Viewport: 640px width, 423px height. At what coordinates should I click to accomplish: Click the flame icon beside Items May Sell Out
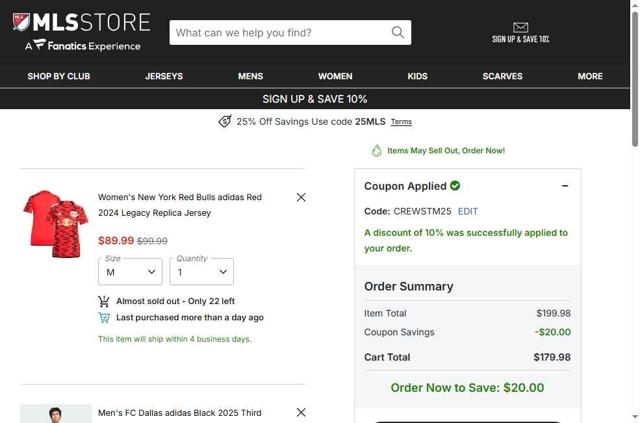tap(376, 151)
